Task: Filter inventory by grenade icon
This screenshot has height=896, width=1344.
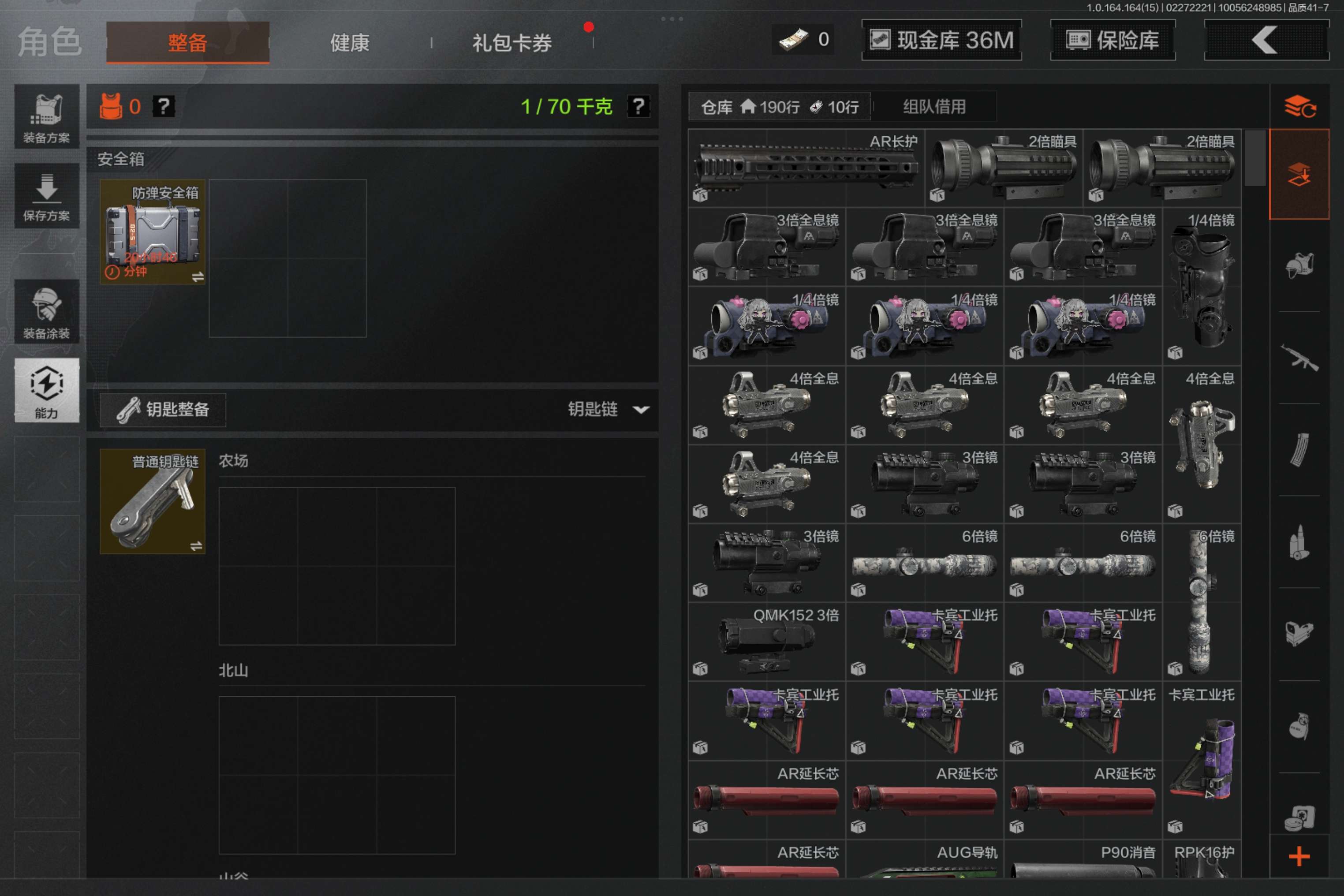Action: click(x=1299, y=726)
